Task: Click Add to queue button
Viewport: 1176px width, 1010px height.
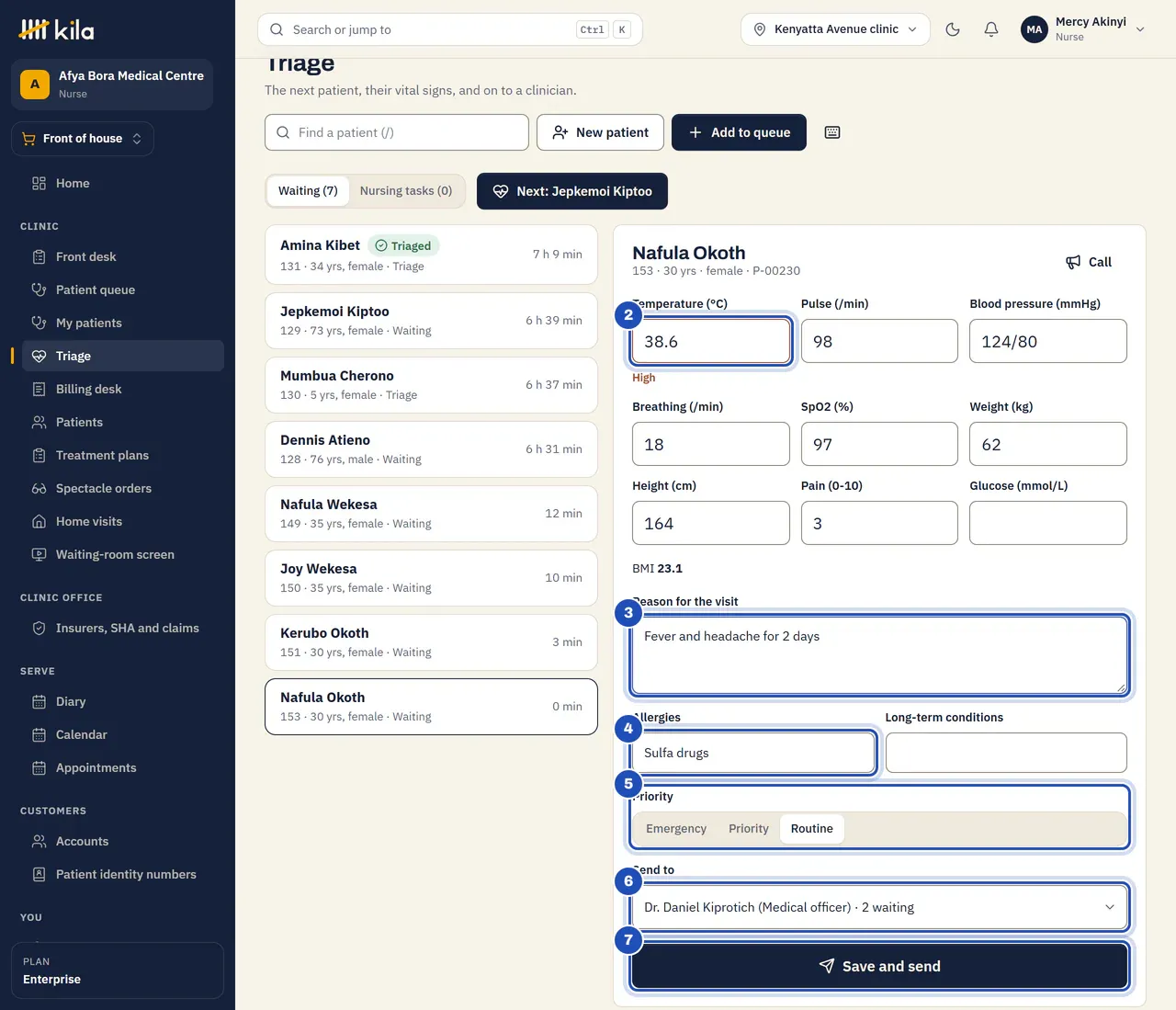Action: click(739, 132)
